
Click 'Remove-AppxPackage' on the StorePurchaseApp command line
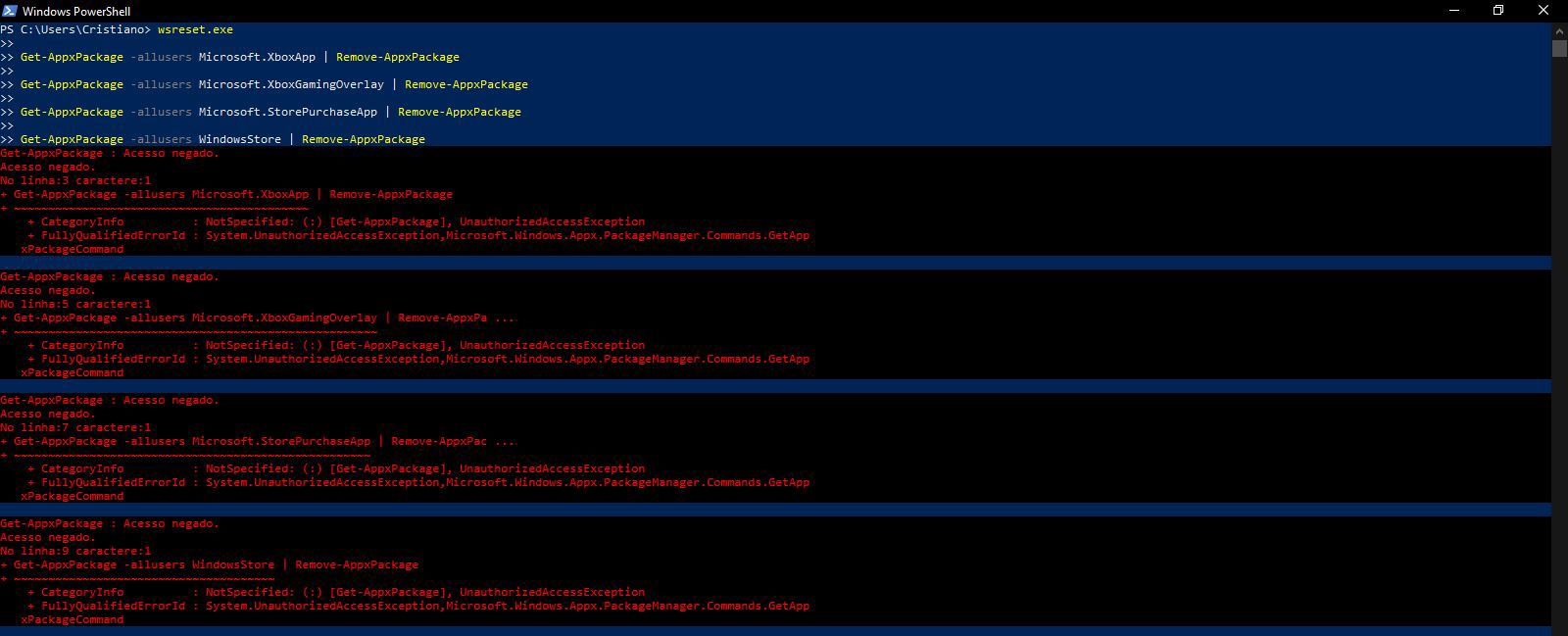(460, 112)
